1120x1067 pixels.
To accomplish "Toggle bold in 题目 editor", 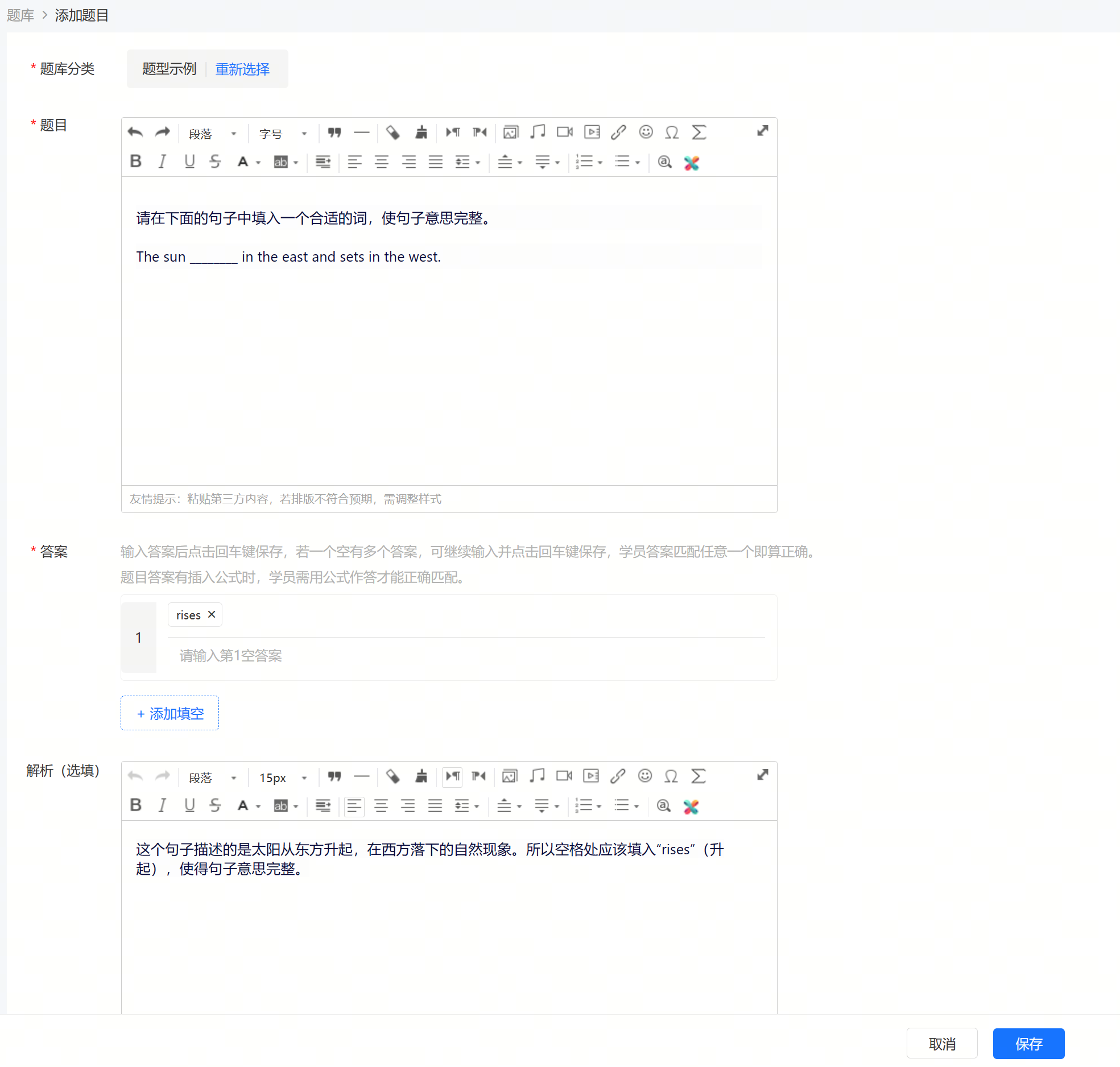I will click(135, 162).
